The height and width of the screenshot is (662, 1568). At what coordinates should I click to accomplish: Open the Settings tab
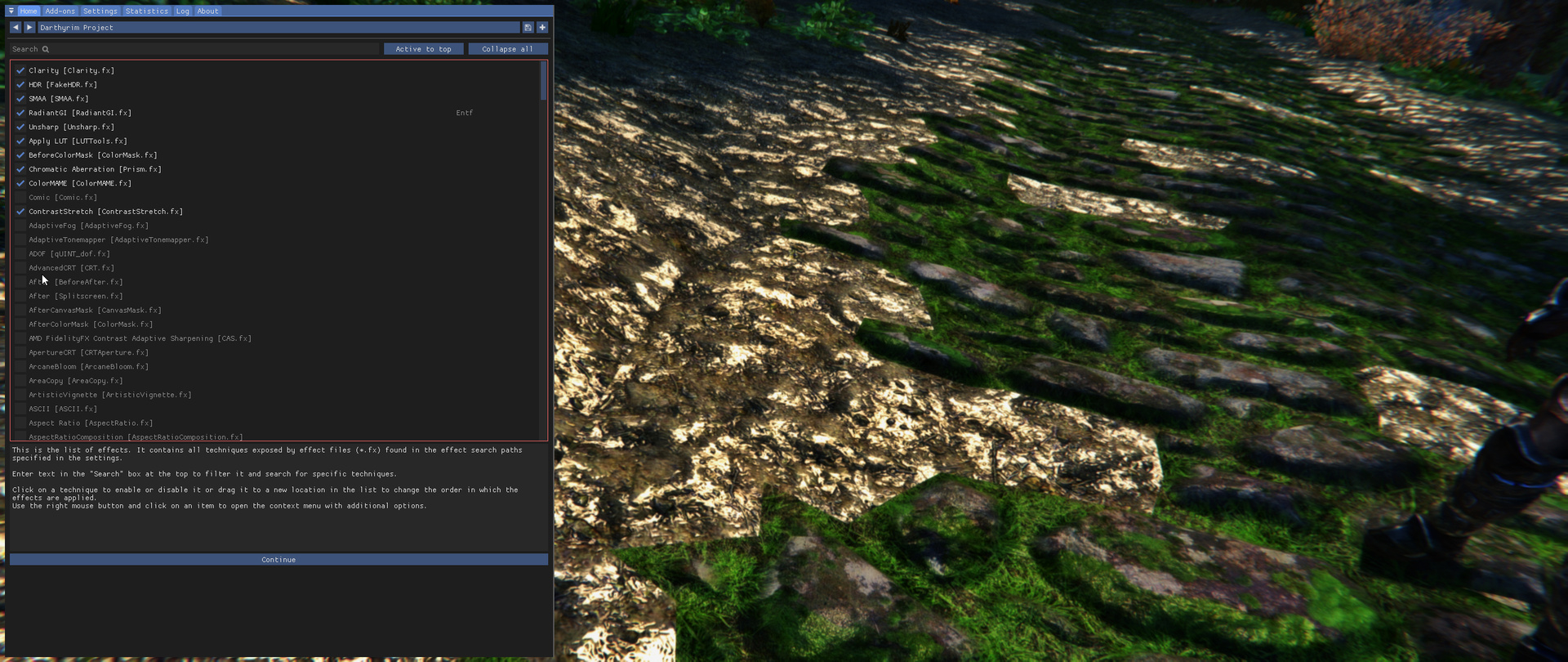pos(100,11)
